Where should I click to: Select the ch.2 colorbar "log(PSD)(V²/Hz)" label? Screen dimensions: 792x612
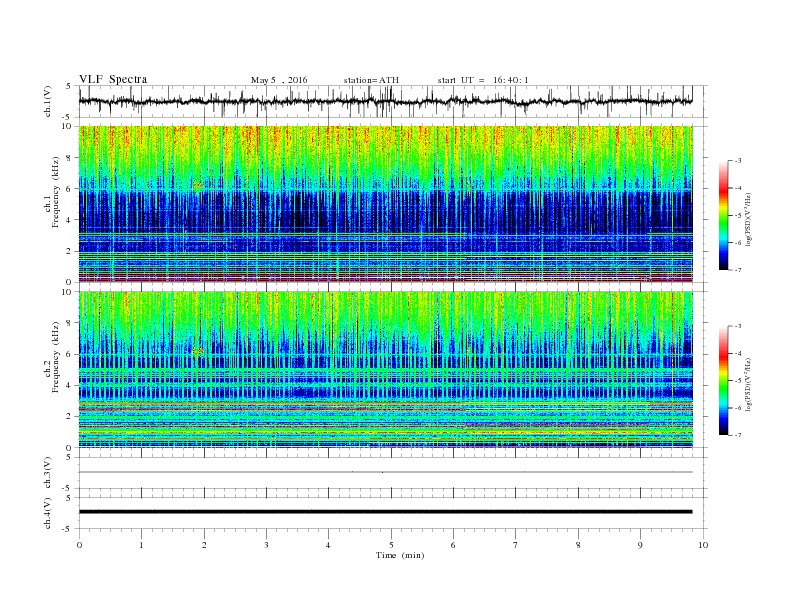[x=748, y=383]
